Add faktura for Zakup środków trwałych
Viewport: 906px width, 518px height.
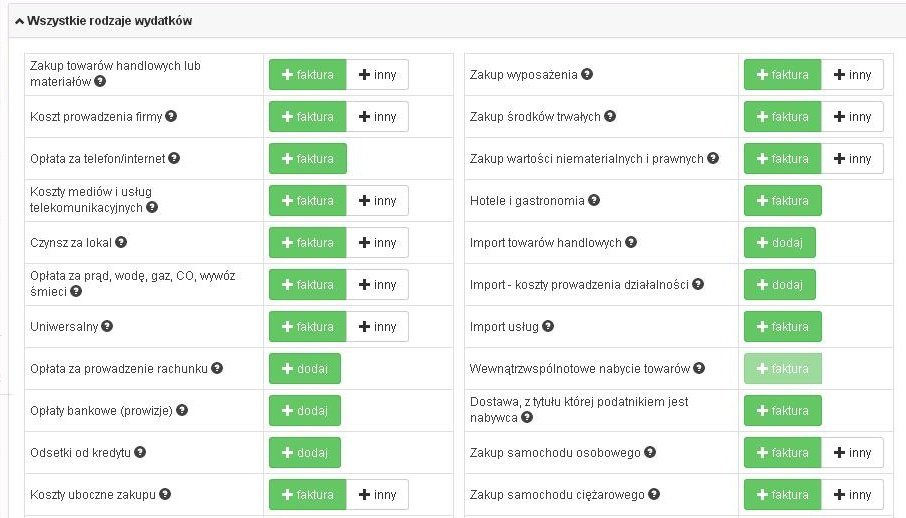782,117
